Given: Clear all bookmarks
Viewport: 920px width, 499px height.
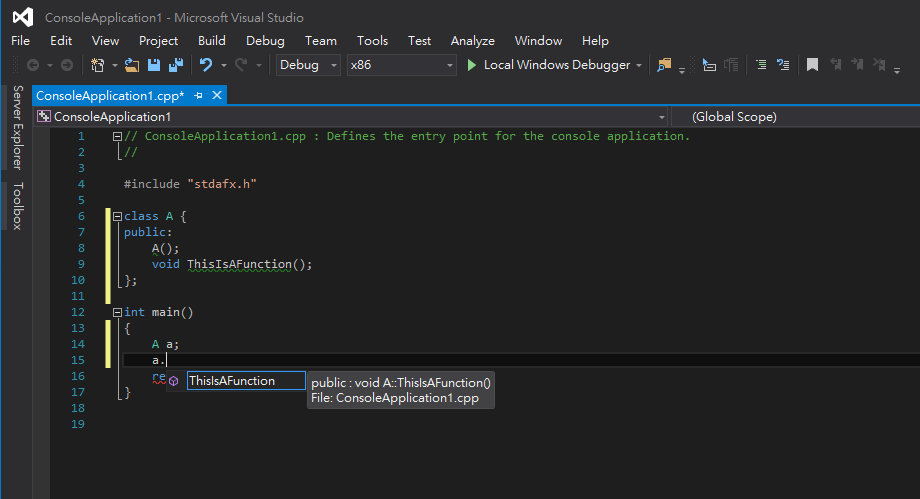Looking at the screenshot, I should click(x=879, y=65).
